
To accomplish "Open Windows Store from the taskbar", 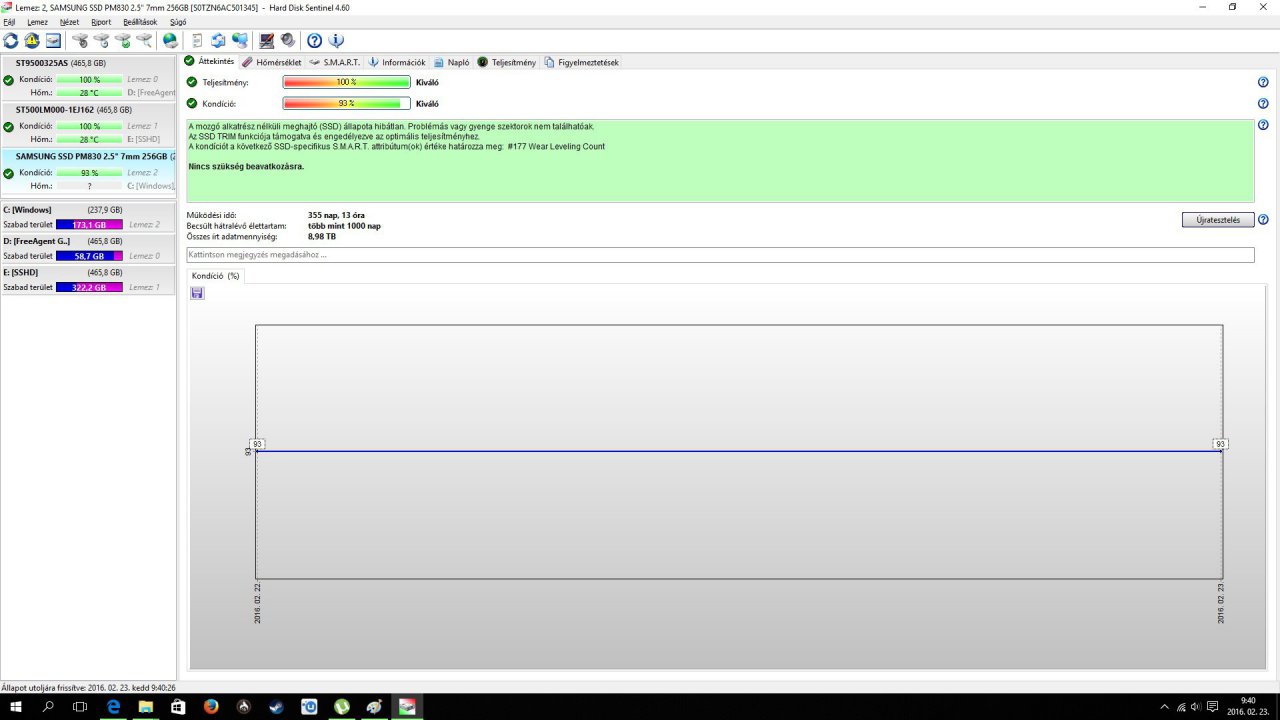I will [178, 707].
